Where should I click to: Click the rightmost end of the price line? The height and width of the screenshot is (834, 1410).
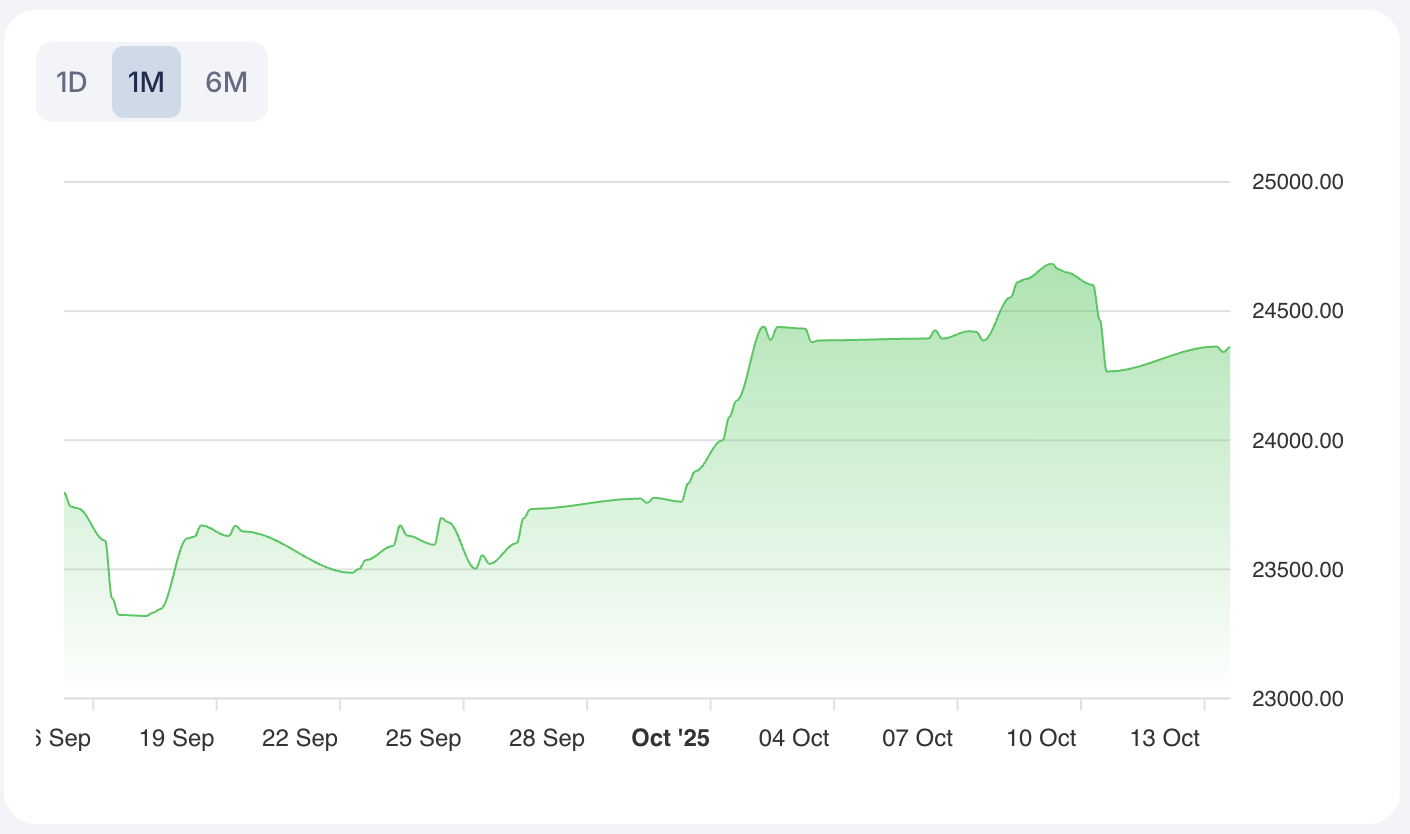1229,347
